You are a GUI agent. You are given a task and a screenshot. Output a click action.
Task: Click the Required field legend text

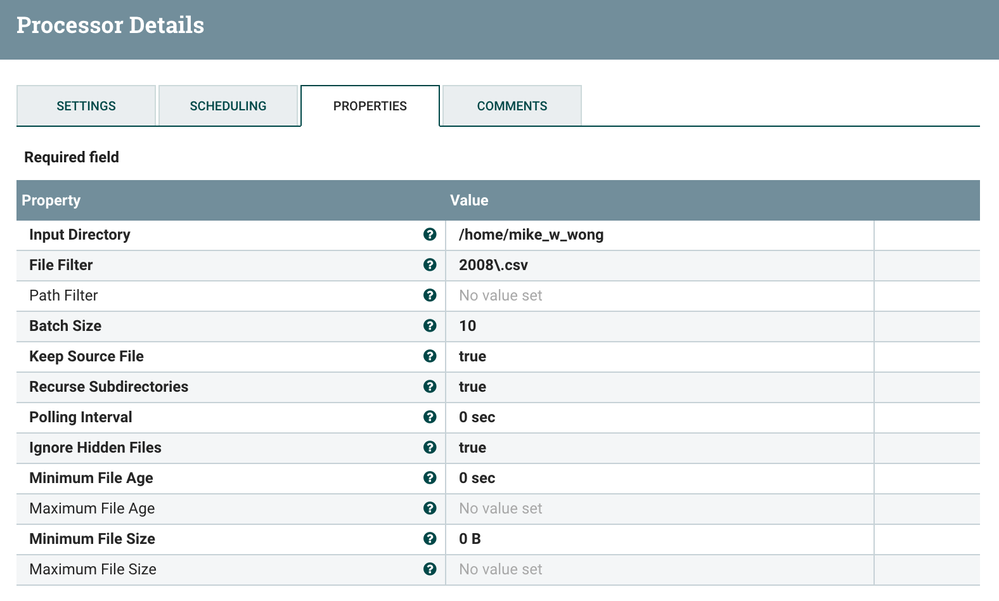pyautogui.click(x=71, y=157)
